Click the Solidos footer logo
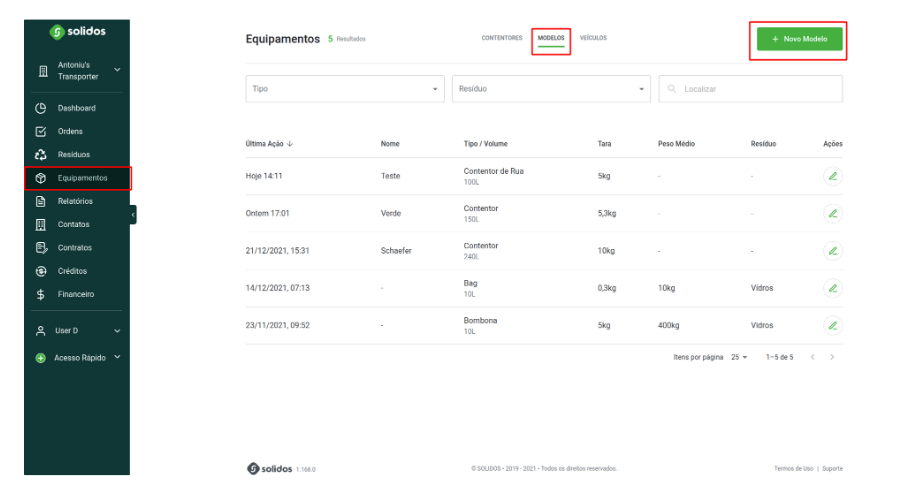 pyautogui.click(x=270, y=468)
